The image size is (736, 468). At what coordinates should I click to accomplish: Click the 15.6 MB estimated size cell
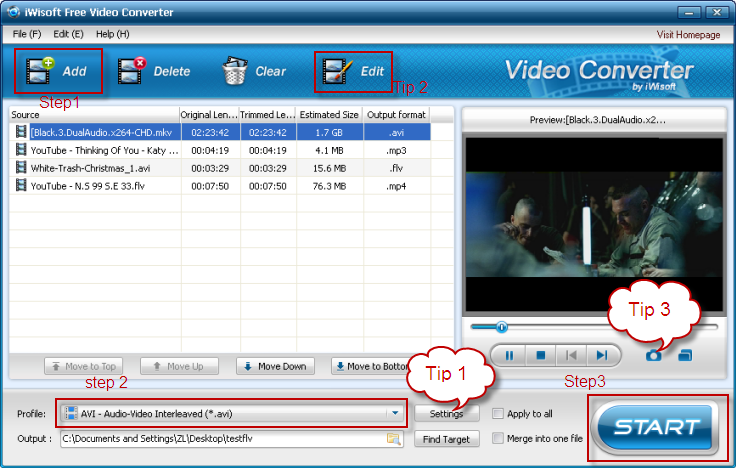(330, 168)
